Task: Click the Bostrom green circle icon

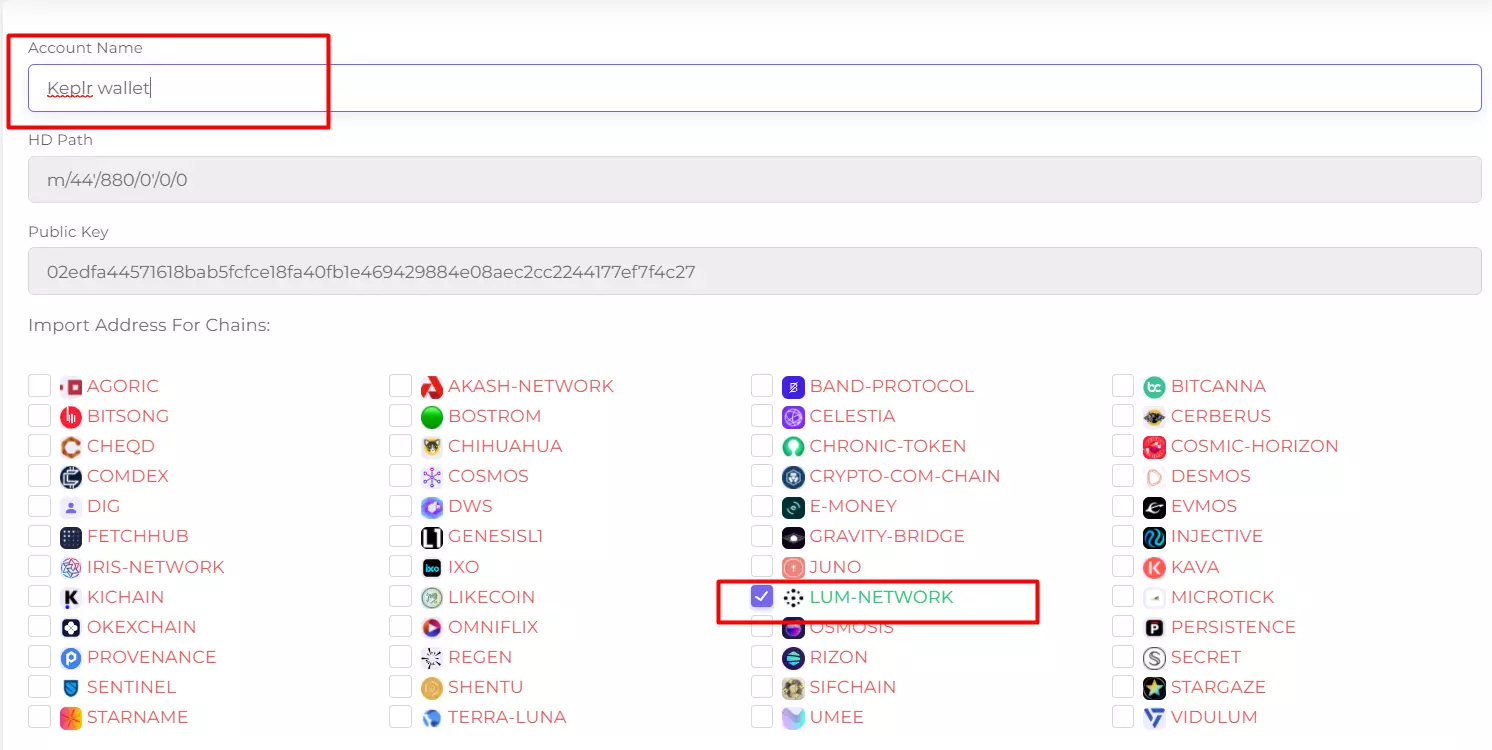Action: click(432, 417)
